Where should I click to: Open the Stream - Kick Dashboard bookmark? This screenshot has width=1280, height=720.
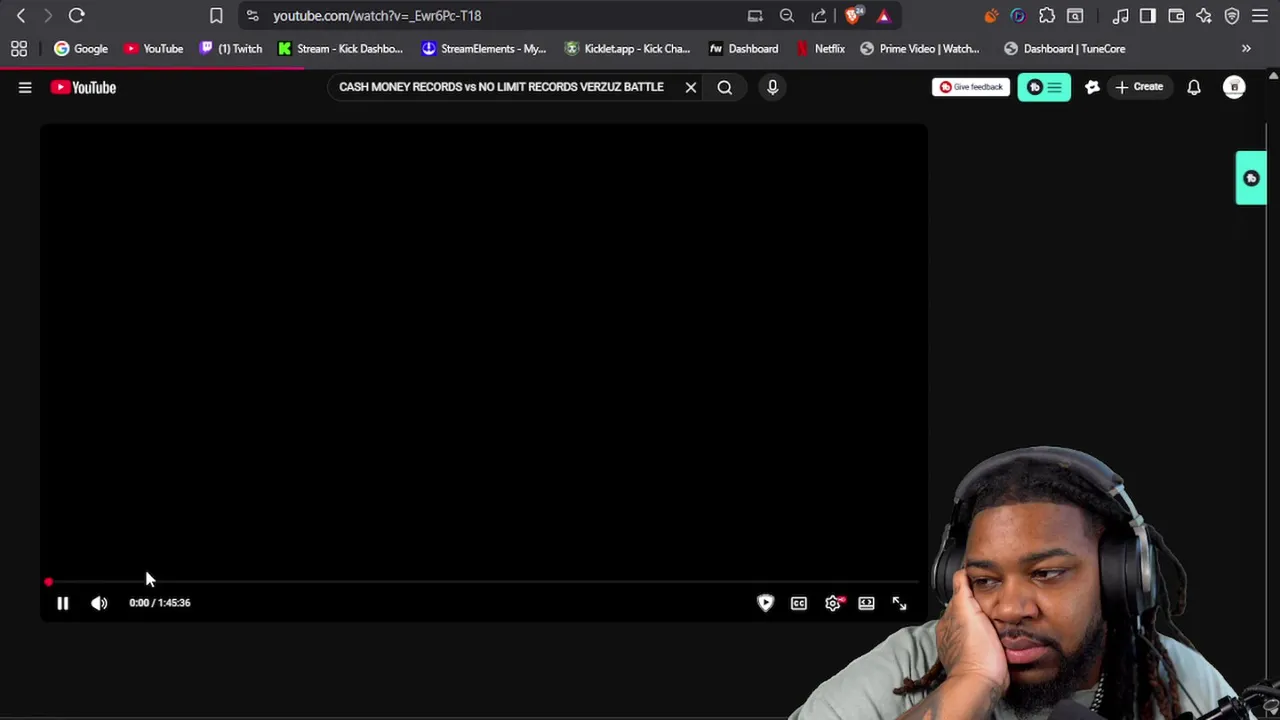tap(340, 48)
